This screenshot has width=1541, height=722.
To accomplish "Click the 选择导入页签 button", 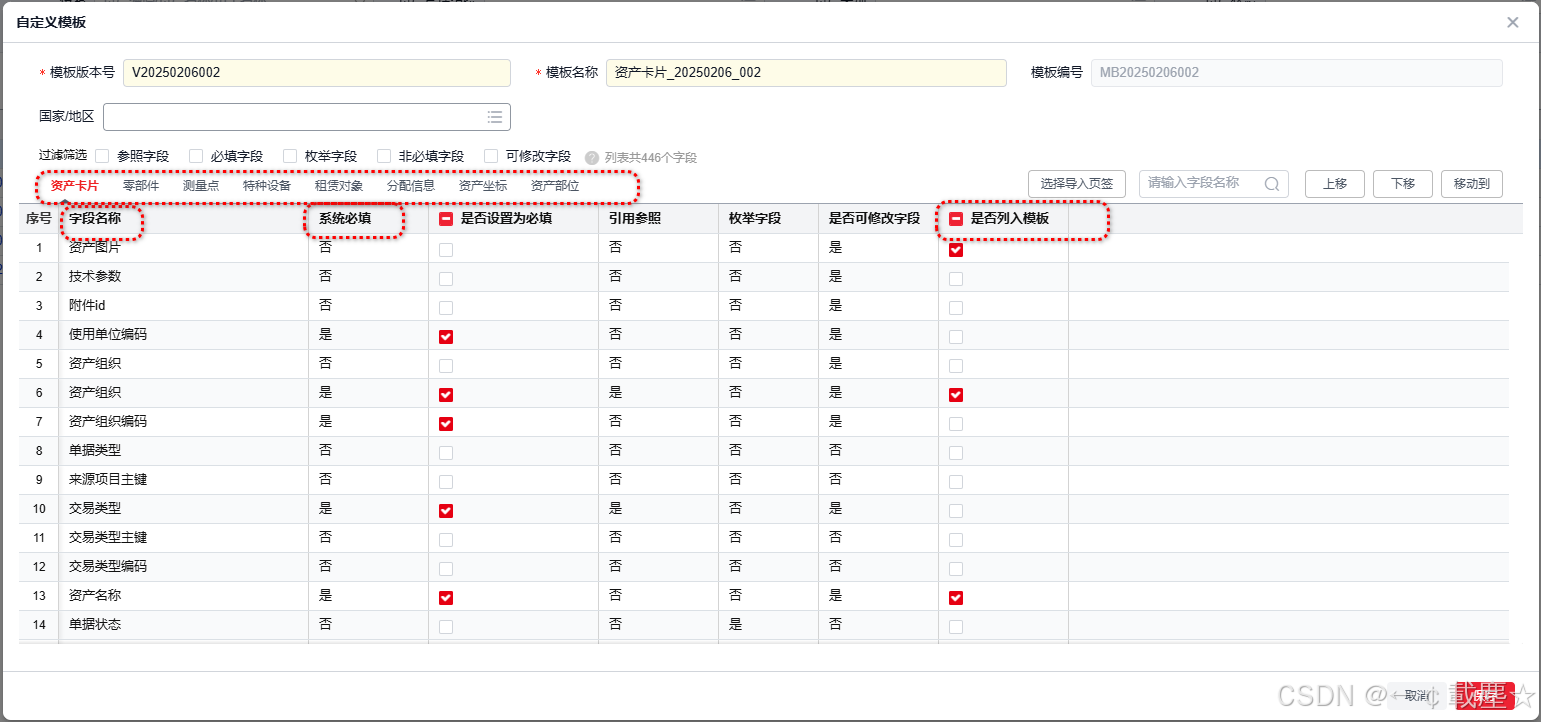I will click(x=1077, y=184).
